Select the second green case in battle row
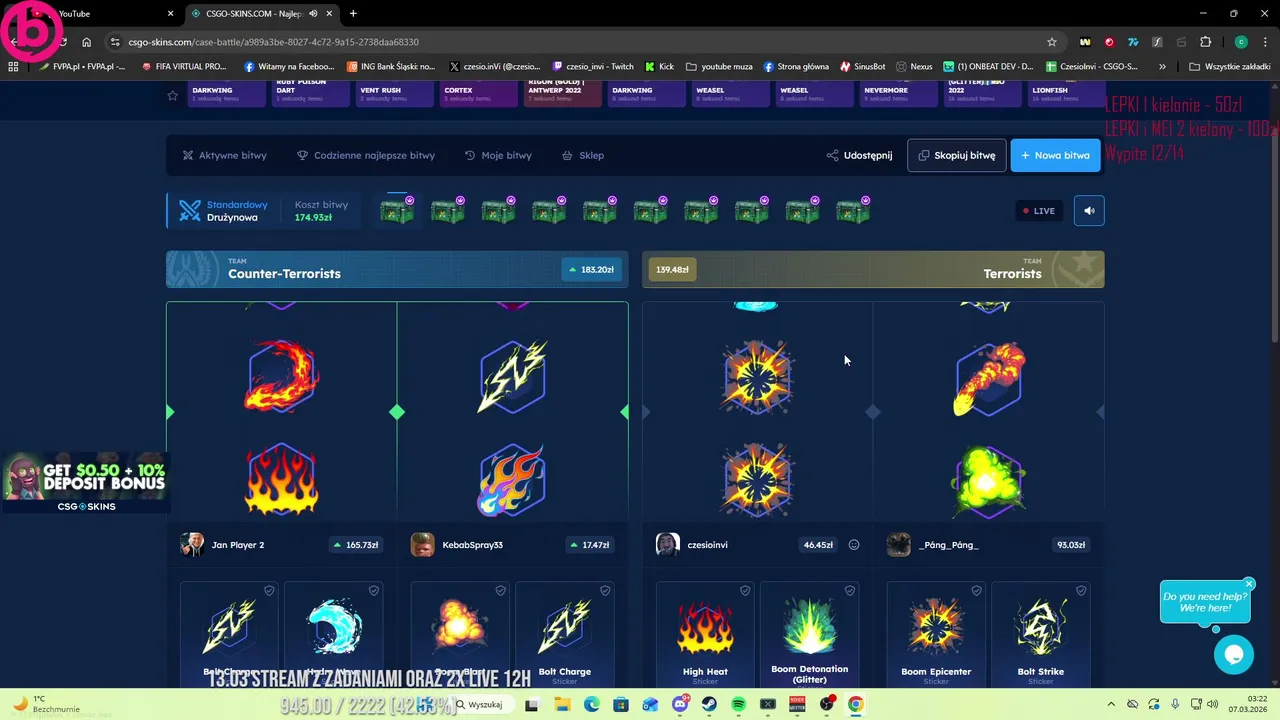The height and width of the screenshot is (720, 1280). (x=448, y=210)
